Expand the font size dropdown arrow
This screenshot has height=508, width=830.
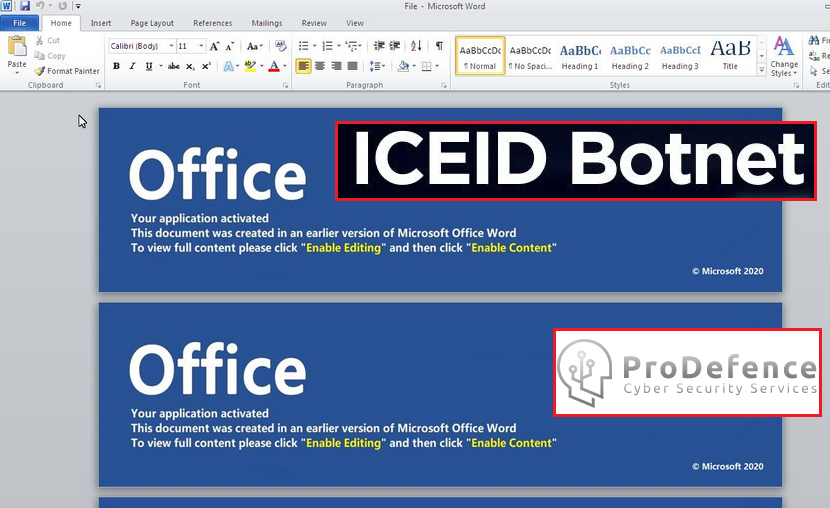tap(201, 46)
